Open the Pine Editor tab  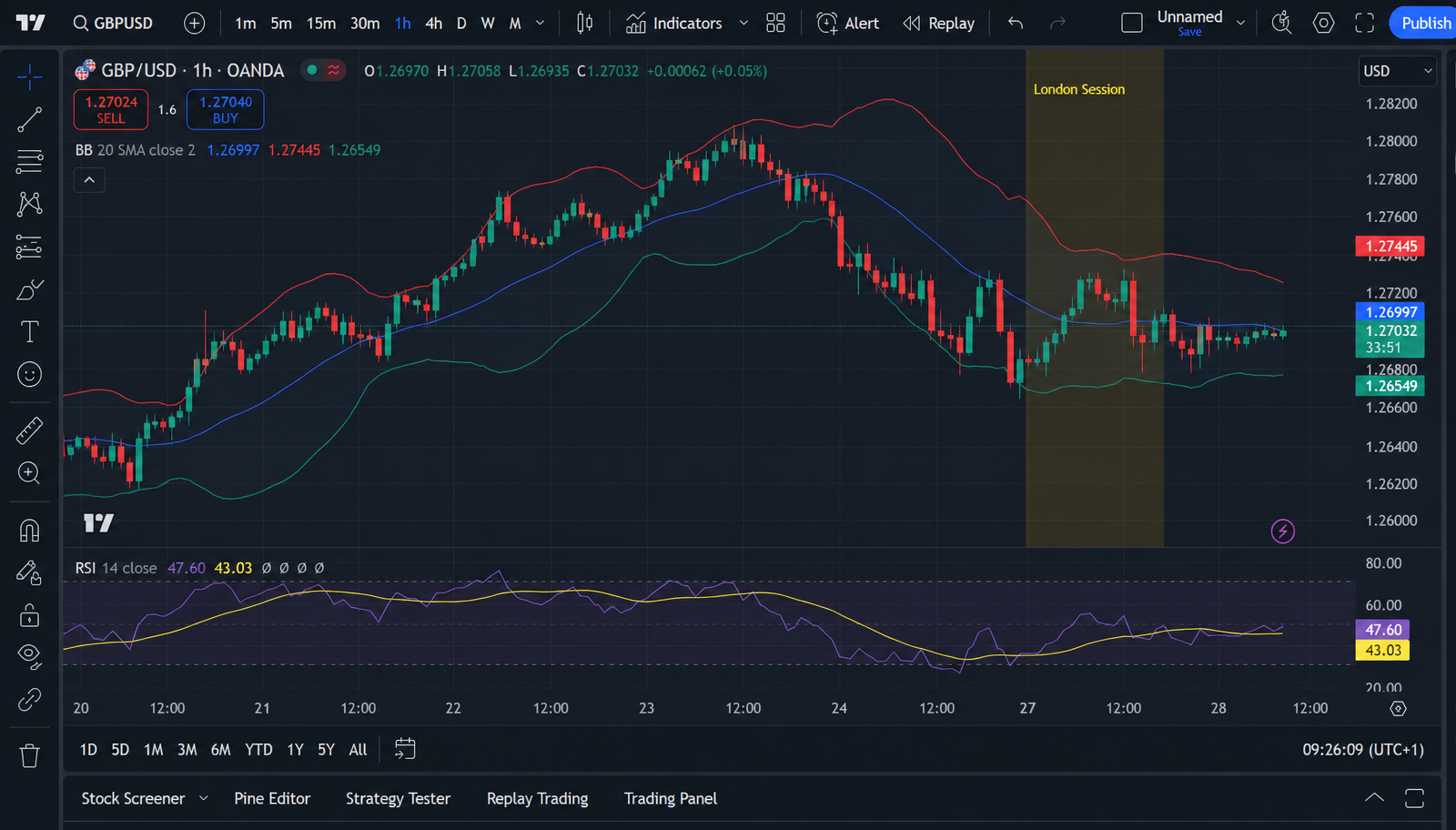272,798
